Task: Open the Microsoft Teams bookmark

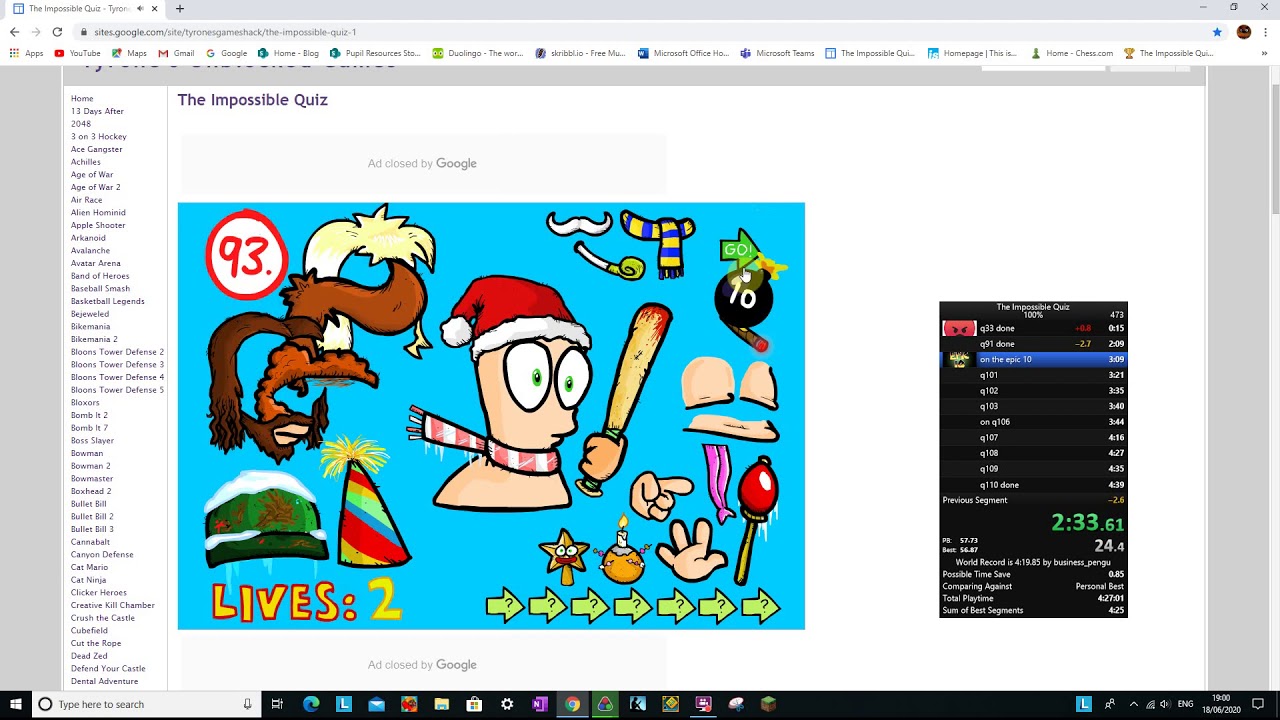Action: [x=777, y=53]
